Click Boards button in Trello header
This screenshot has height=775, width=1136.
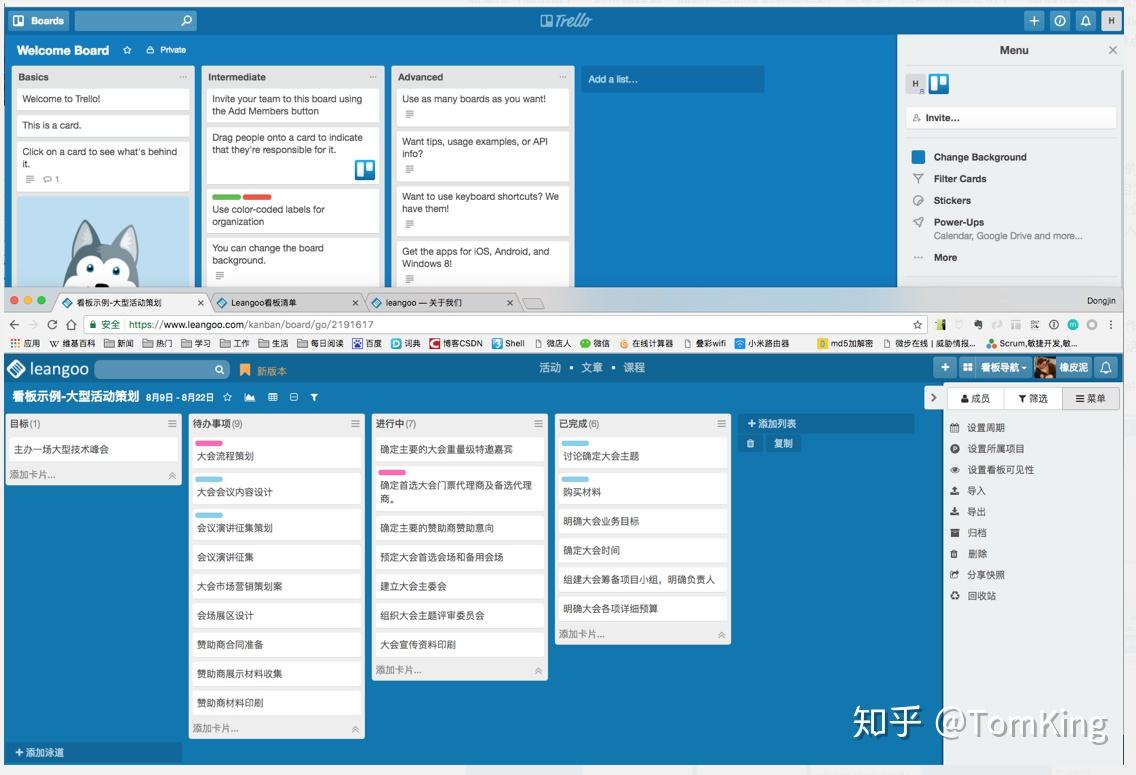[39, 21]
